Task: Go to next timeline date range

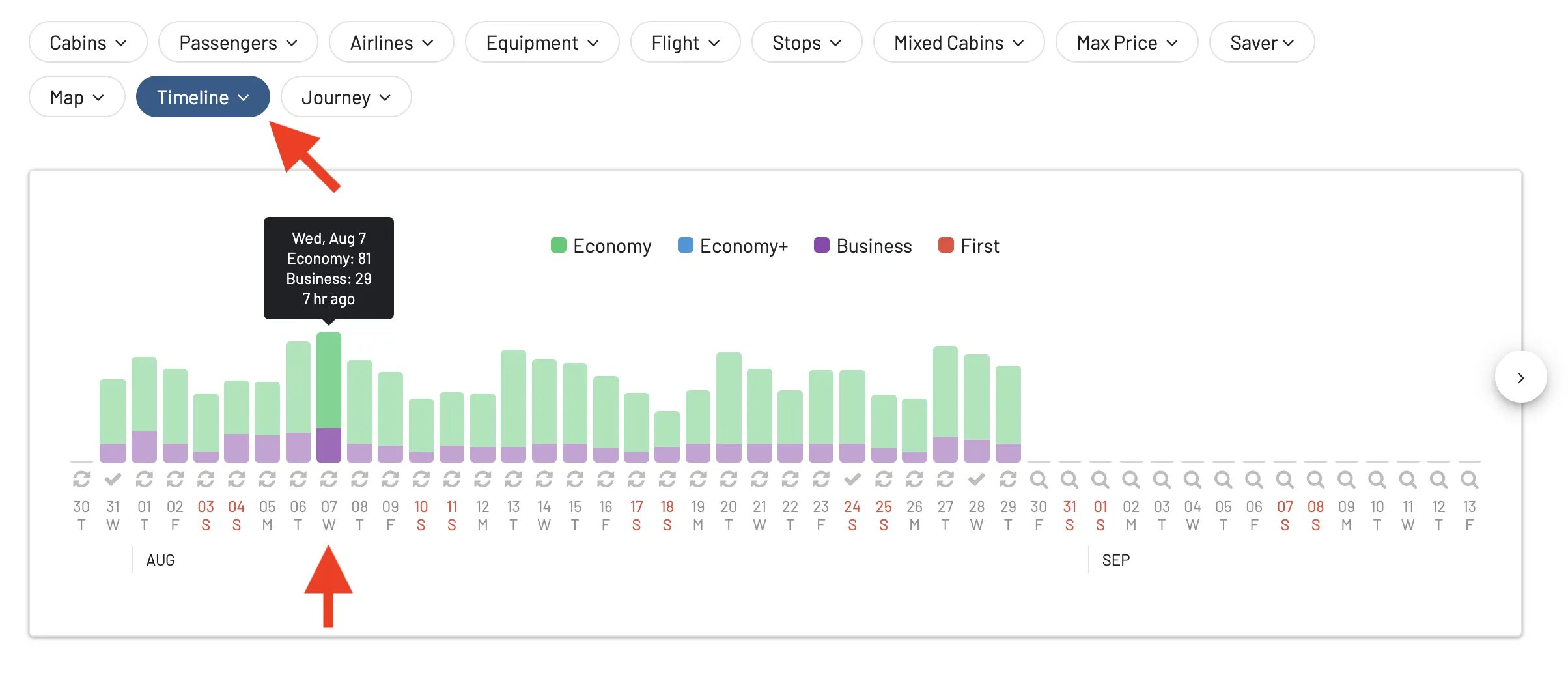Action: 1520,377
